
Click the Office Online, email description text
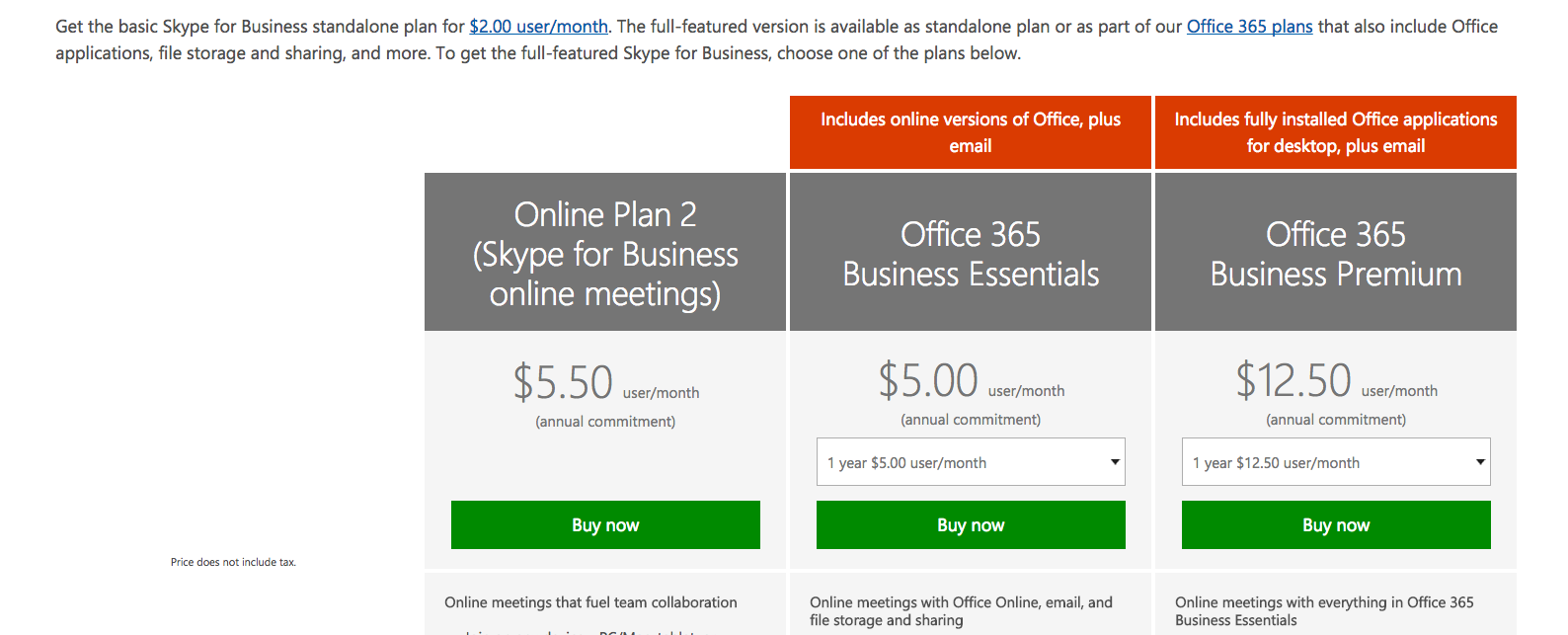961,611
